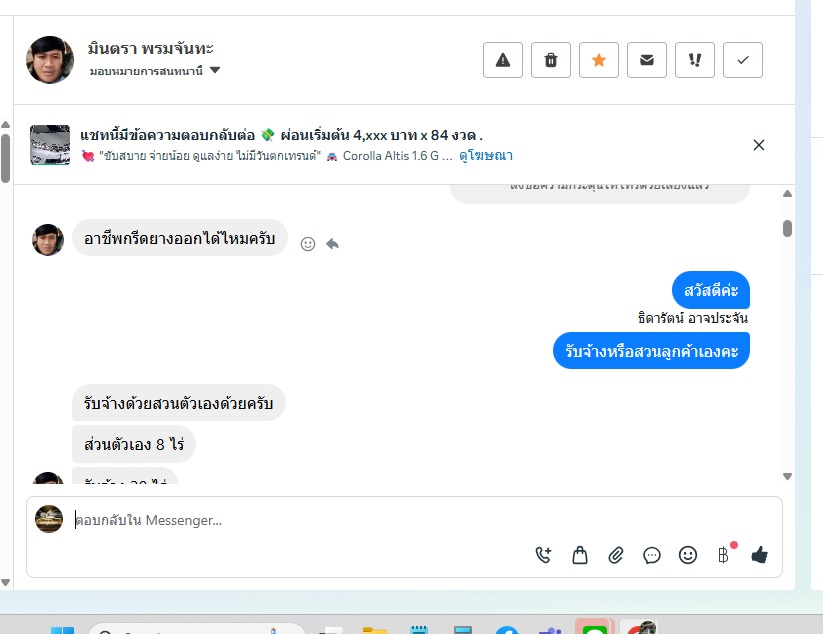Dismiss the ad reply banner
This screenshot has width=823, height=634.
758,145
